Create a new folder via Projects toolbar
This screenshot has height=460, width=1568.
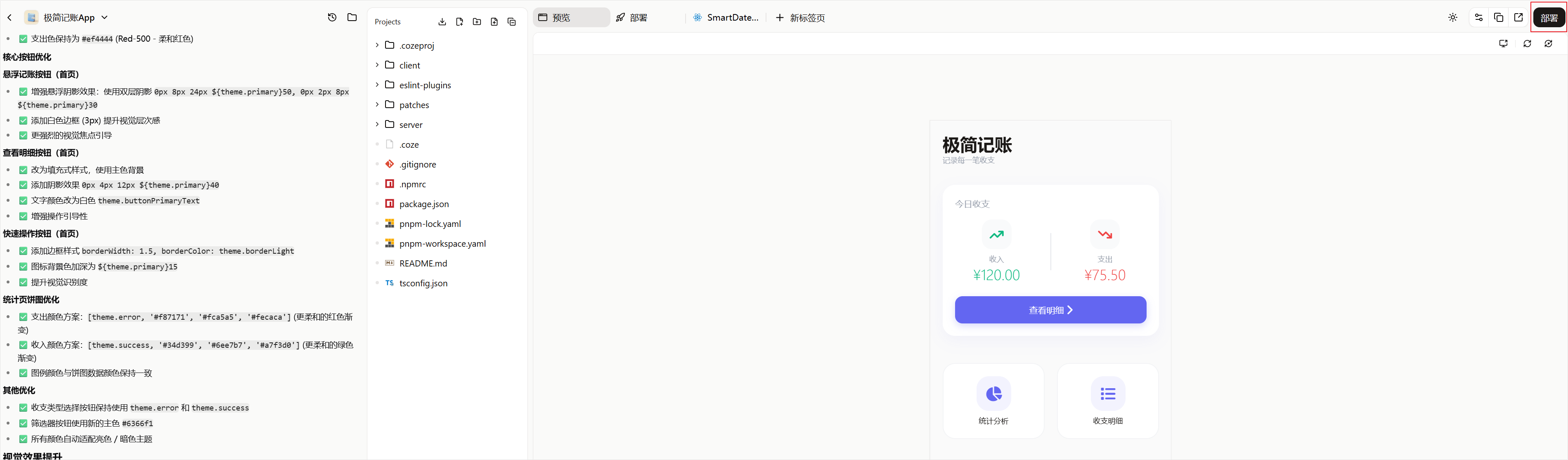[477, 22]
